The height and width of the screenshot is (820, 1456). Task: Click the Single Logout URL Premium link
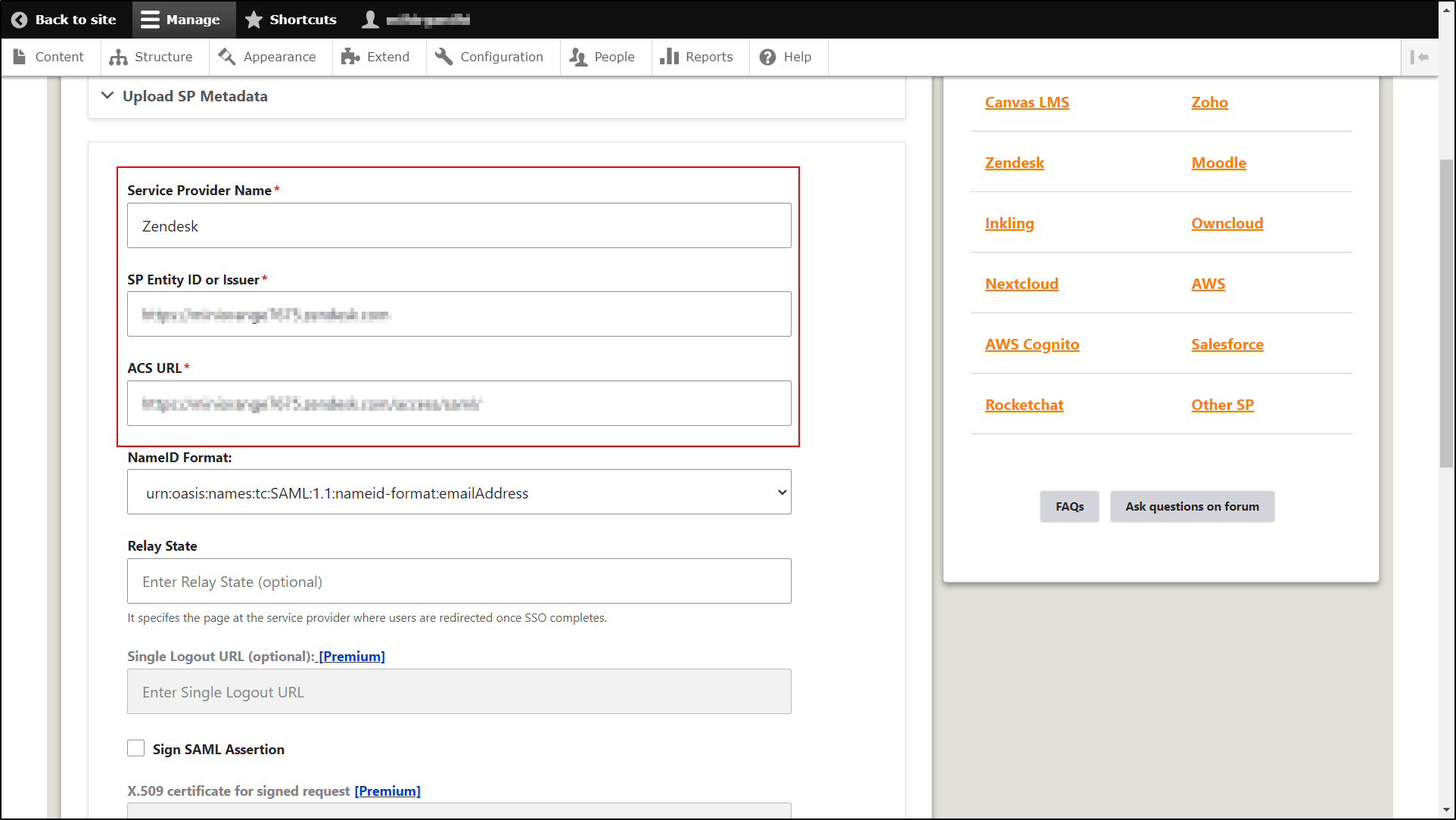pyautogui.click(x=350, y=656)
